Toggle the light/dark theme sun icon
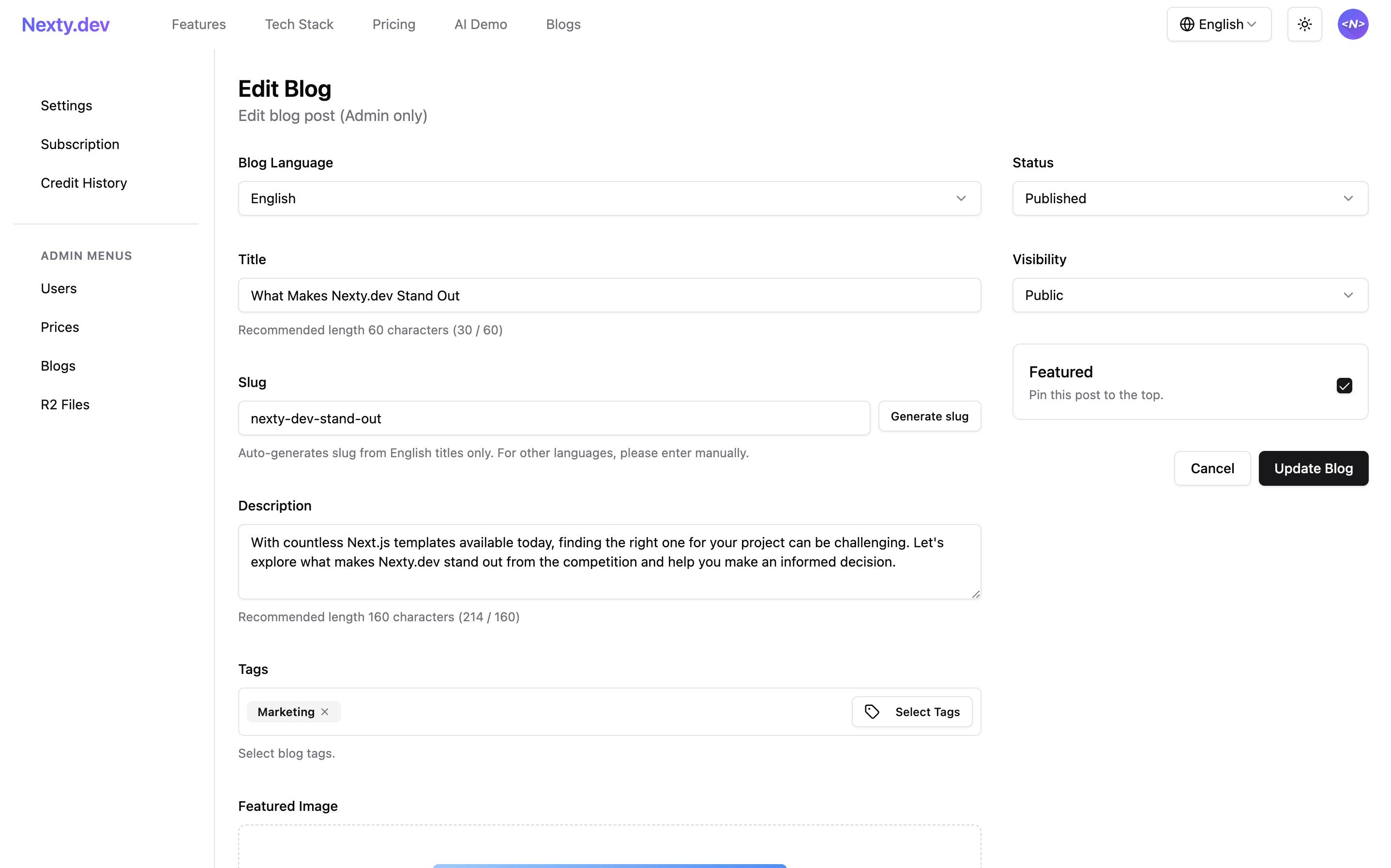This screenshot has height=868, width=1391. point(1304,24)
